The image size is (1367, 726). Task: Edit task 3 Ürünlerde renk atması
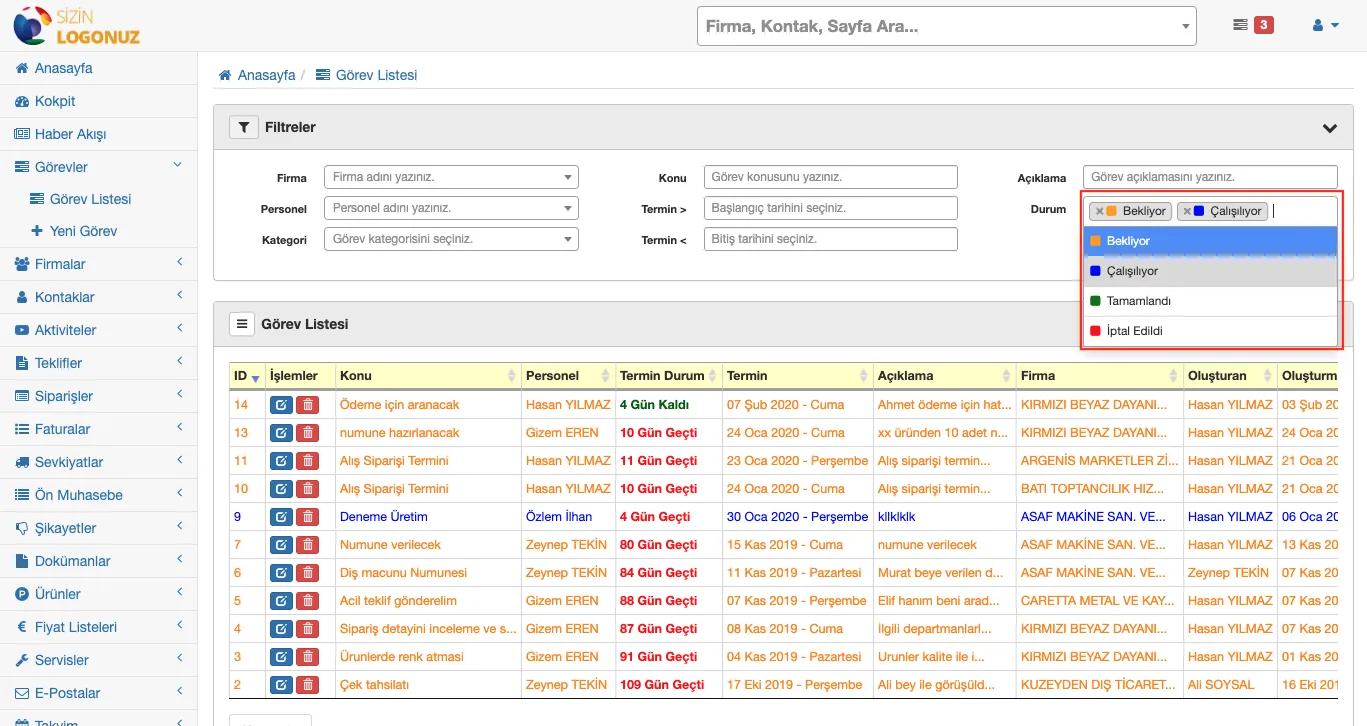pos(281,657)
